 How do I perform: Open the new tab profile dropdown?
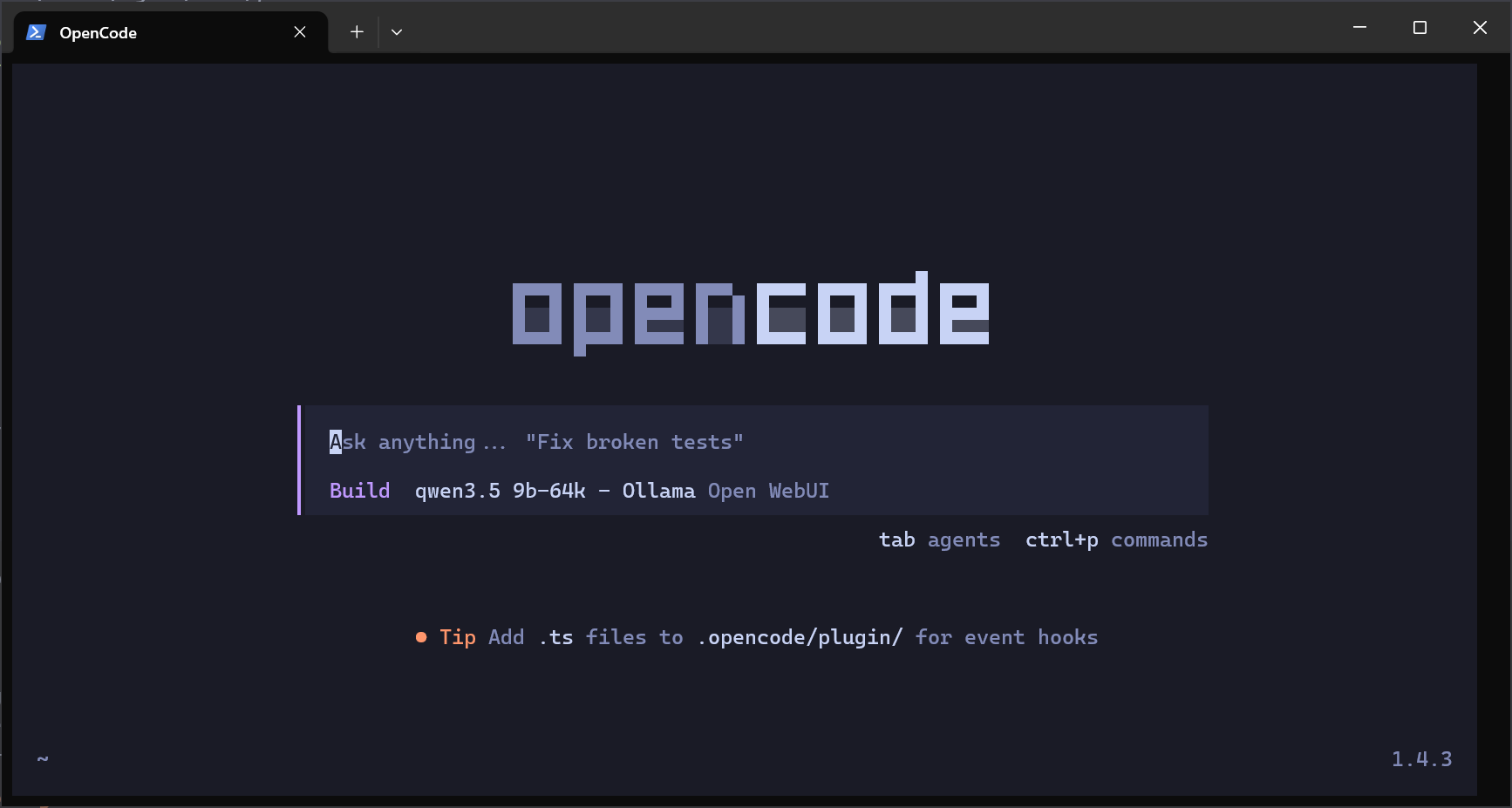(x=397, y=32)
